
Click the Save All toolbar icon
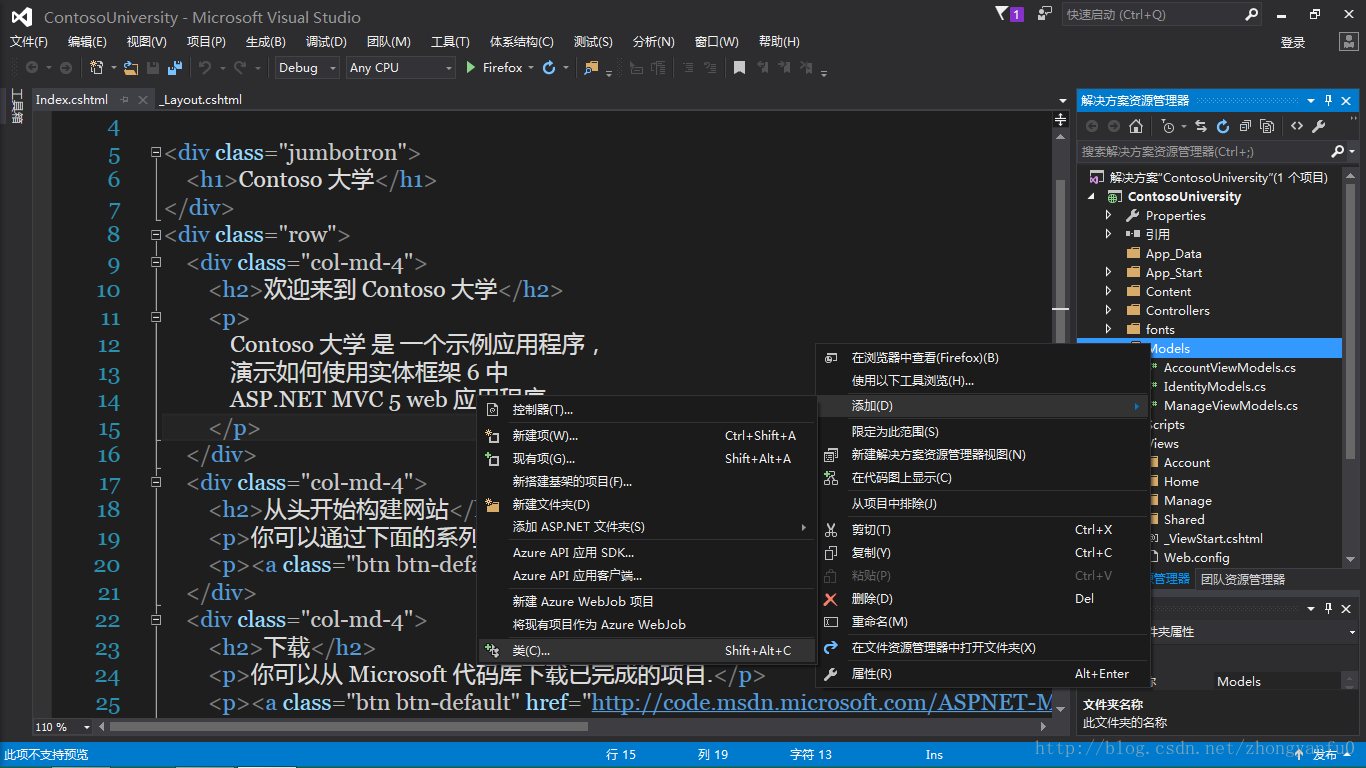pos(175,68)
